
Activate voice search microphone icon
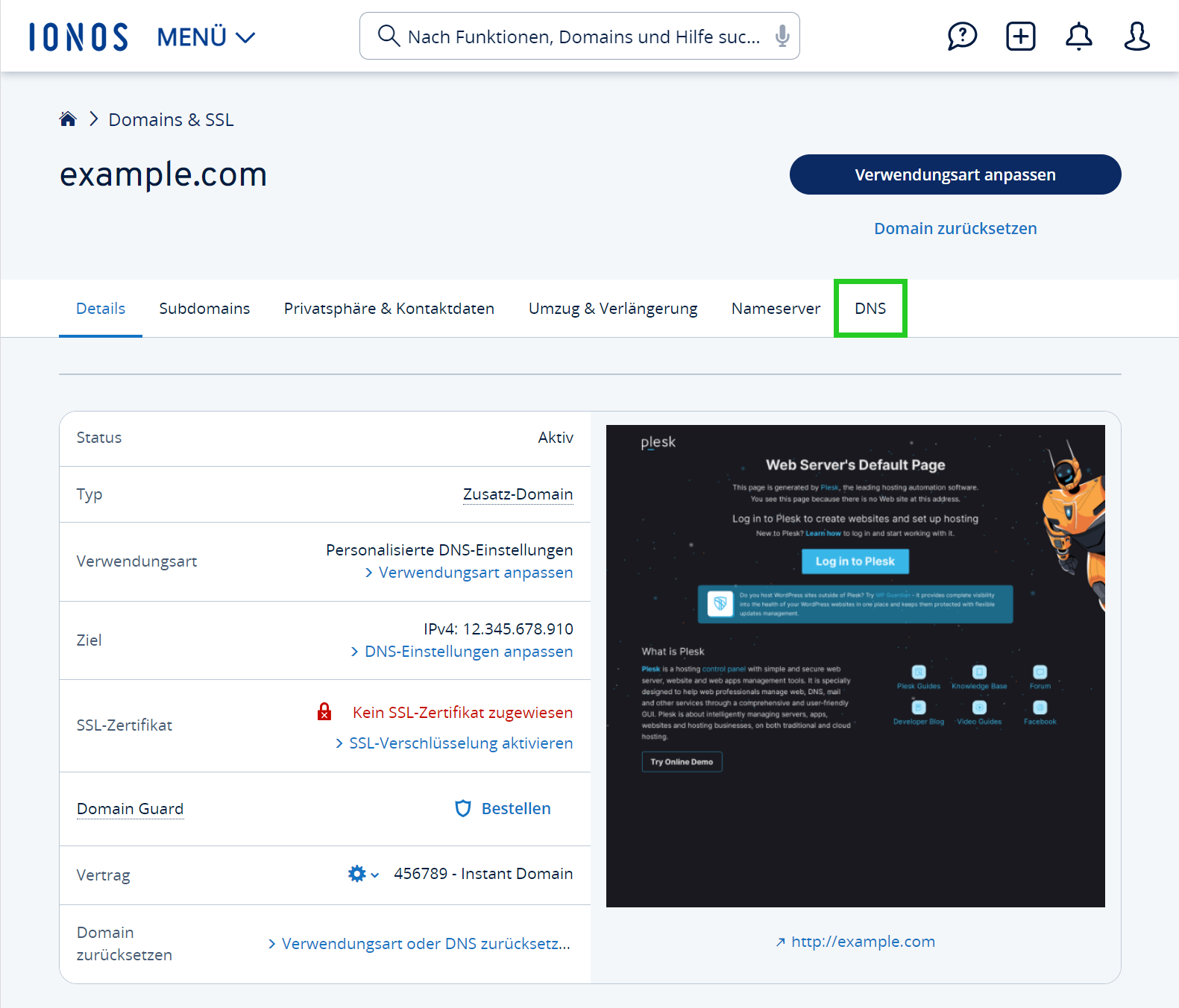tap(782, 36)
